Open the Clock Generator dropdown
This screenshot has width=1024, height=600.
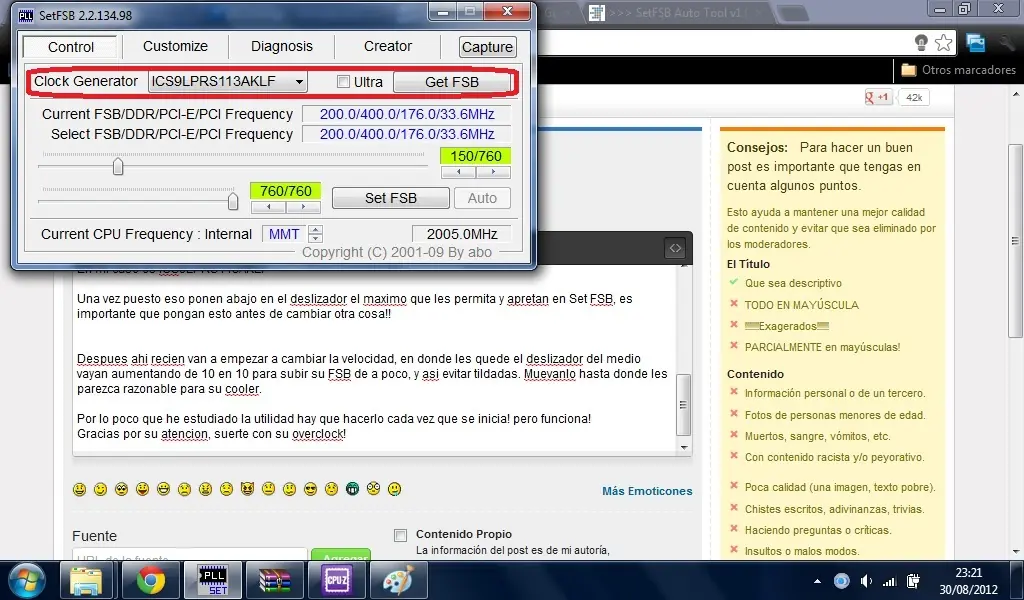click(227, 82)
